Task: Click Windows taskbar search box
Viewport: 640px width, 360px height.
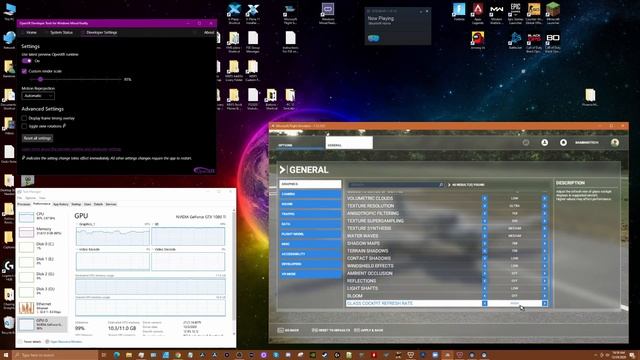Action: (55, 355)
